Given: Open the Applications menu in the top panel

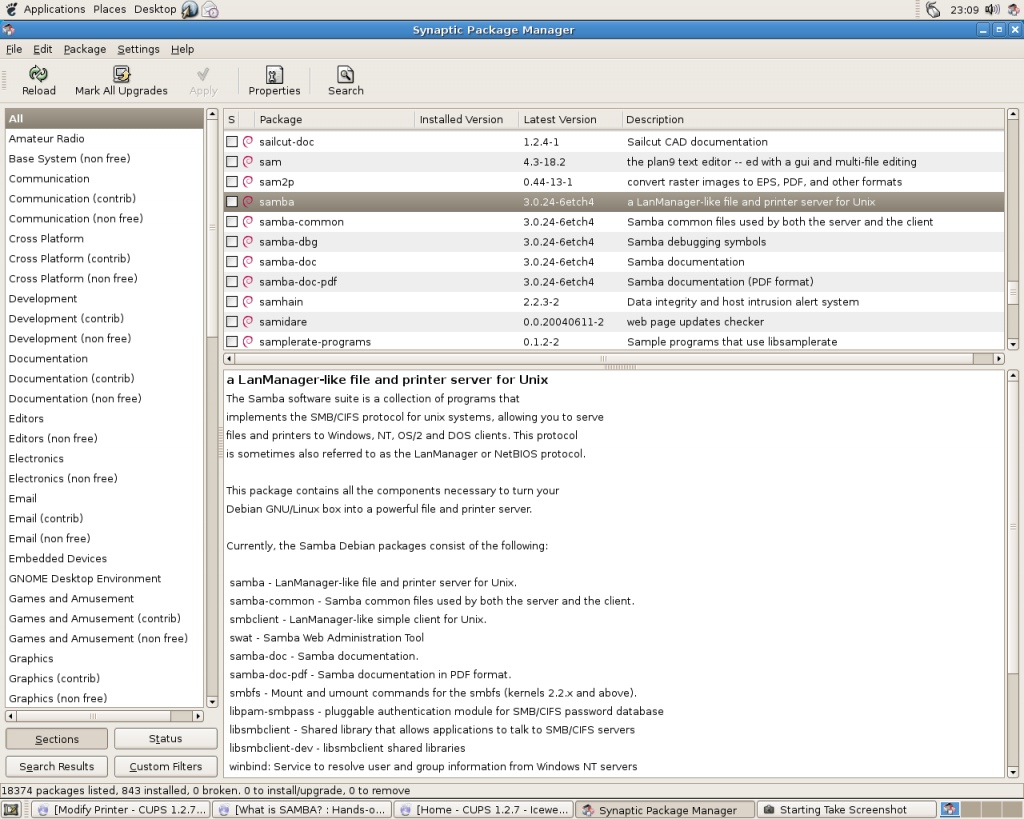Looking at the screenshot, I should tap(54, 9).
